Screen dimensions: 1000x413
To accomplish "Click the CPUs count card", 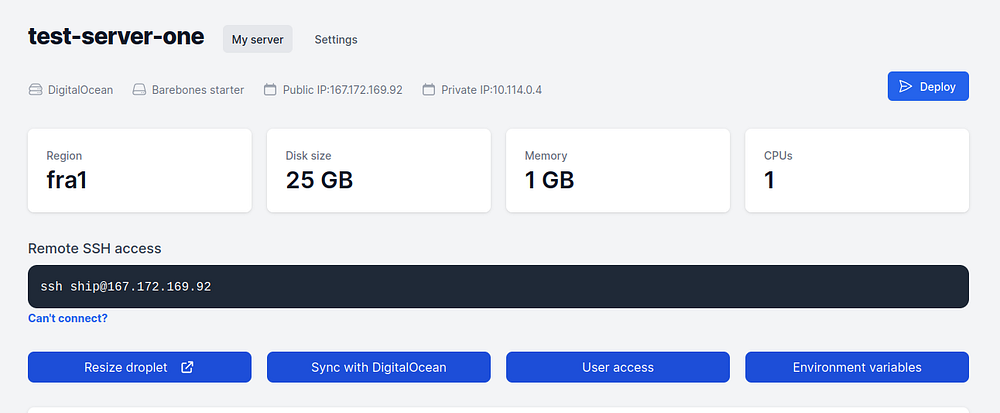I will click(x=857, y=170).
